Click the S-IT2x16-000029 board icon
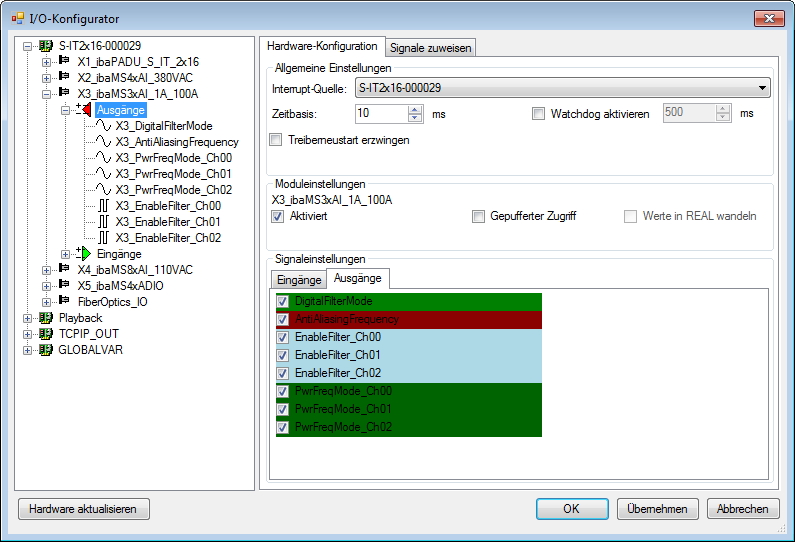 click(46, 46)
